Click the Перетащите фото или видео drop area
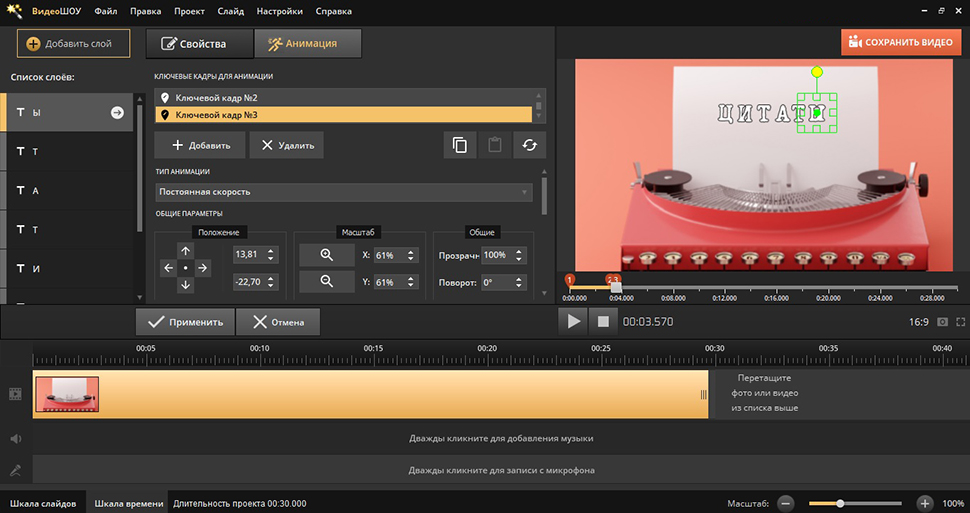 tap(765, 393)
